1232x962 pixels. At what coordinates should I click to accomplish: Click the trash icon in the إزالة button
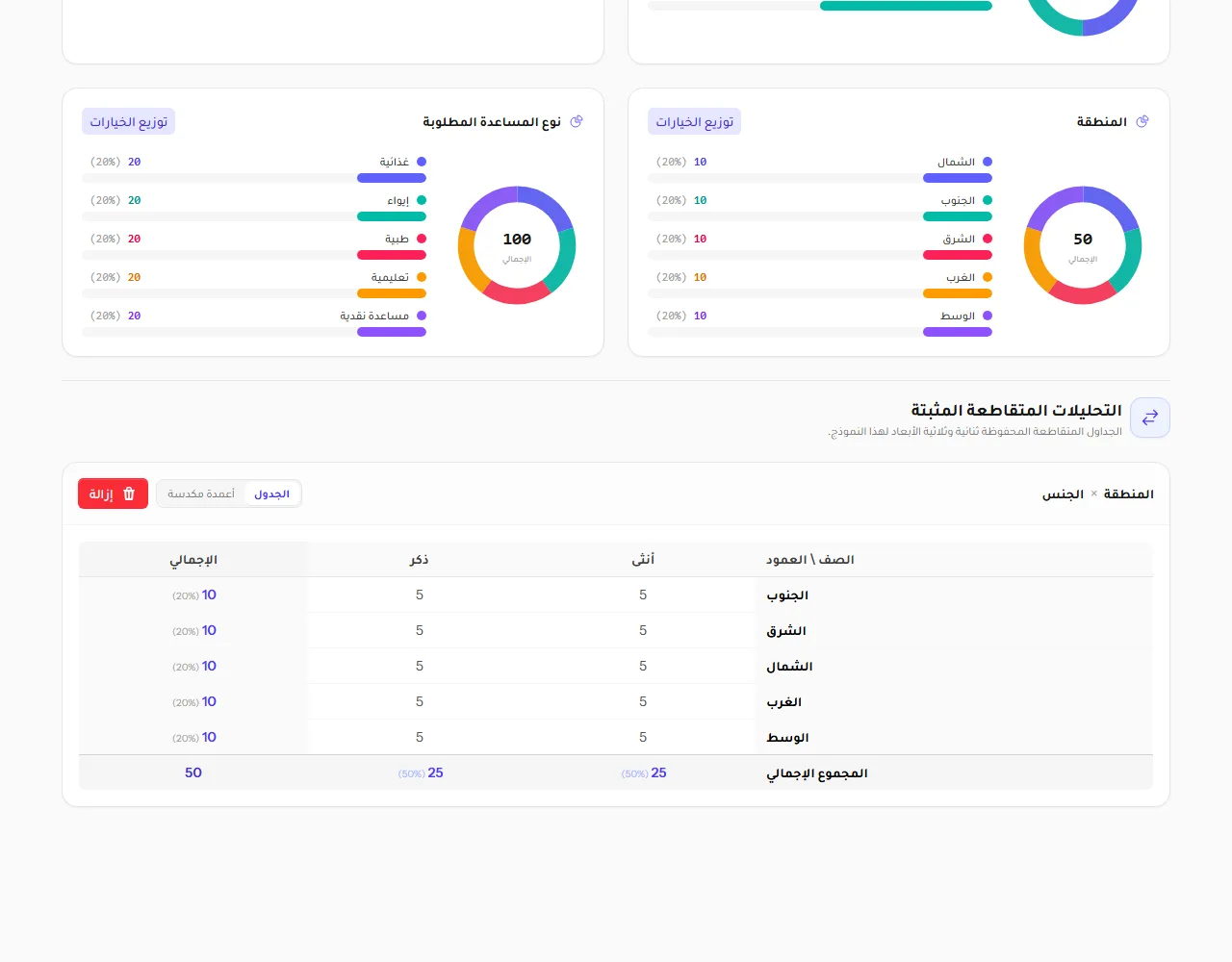129,494
